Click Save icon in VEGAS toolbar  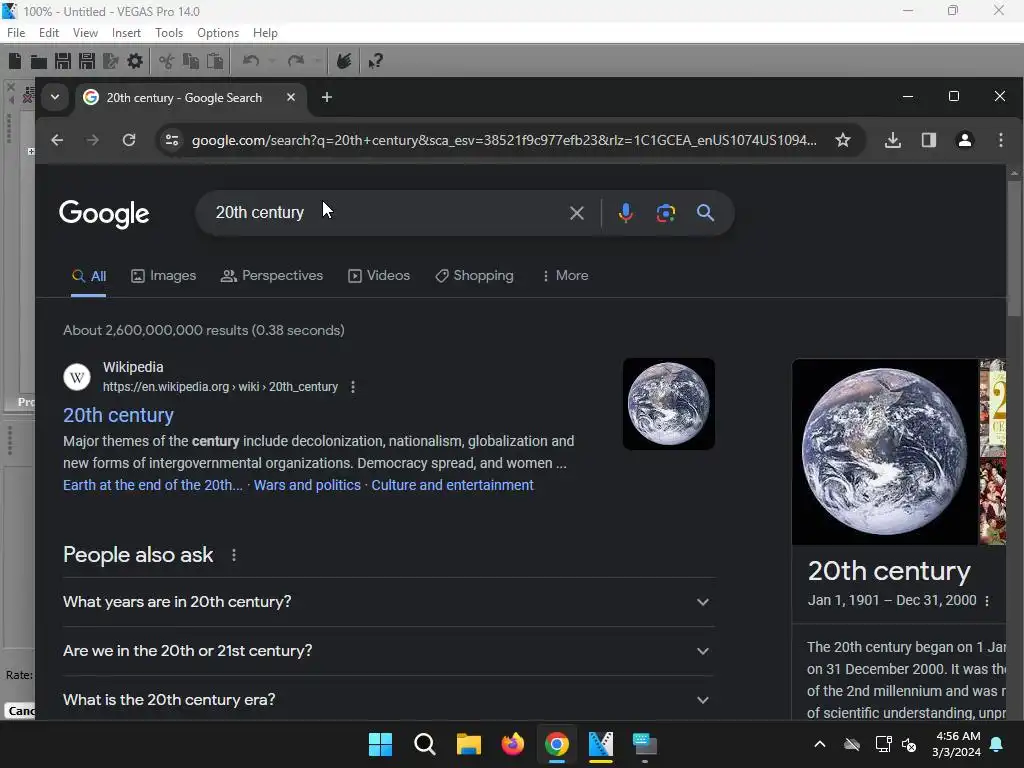[x=63, y=61]
